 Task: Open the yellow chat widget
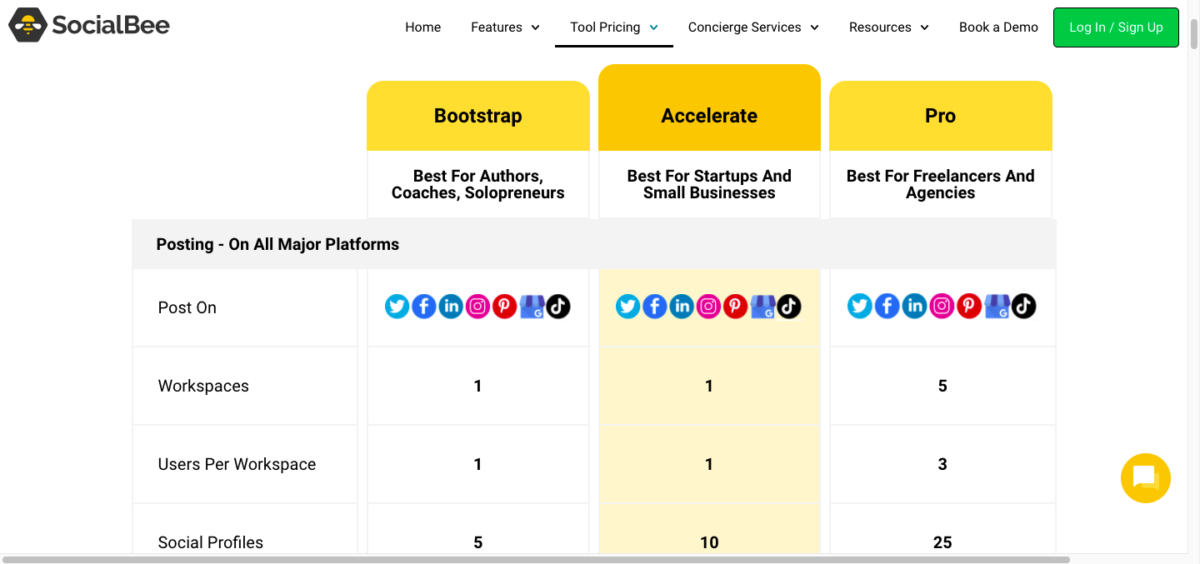1145,477
